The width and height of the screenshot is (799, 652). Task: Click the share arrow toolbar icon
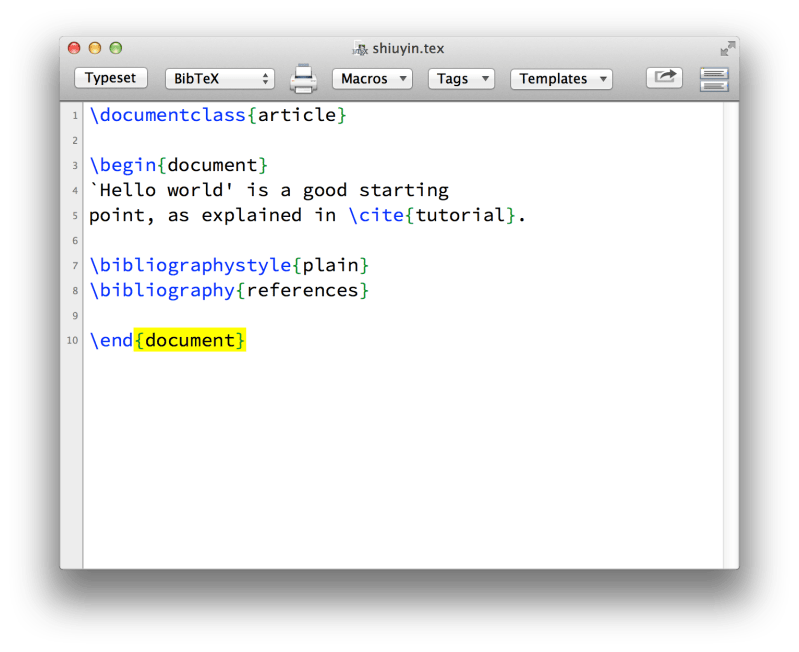664,77
